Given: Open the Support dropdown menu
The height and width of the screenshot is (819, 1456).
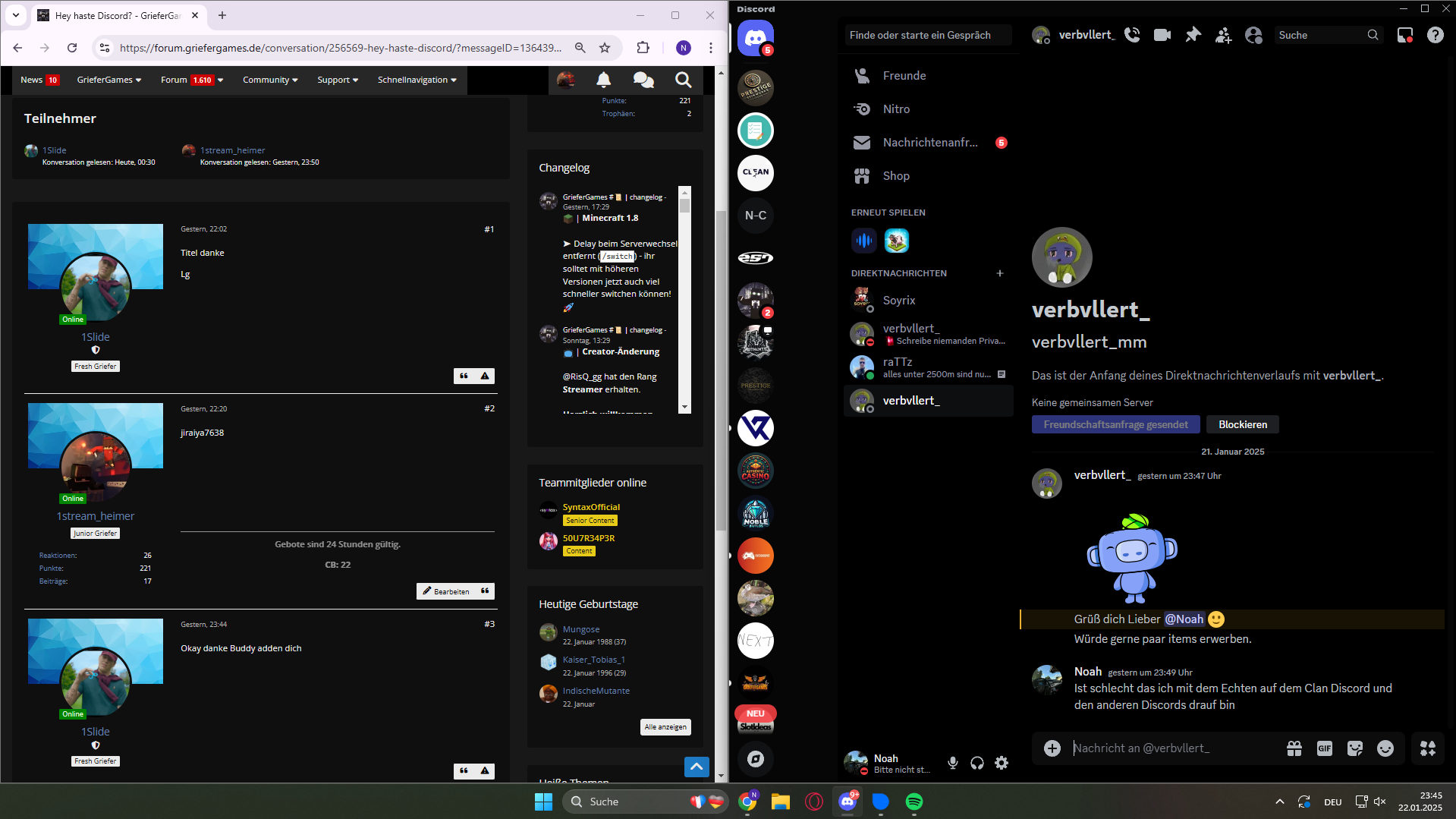Looking at the screenshot, I should 338,80.
